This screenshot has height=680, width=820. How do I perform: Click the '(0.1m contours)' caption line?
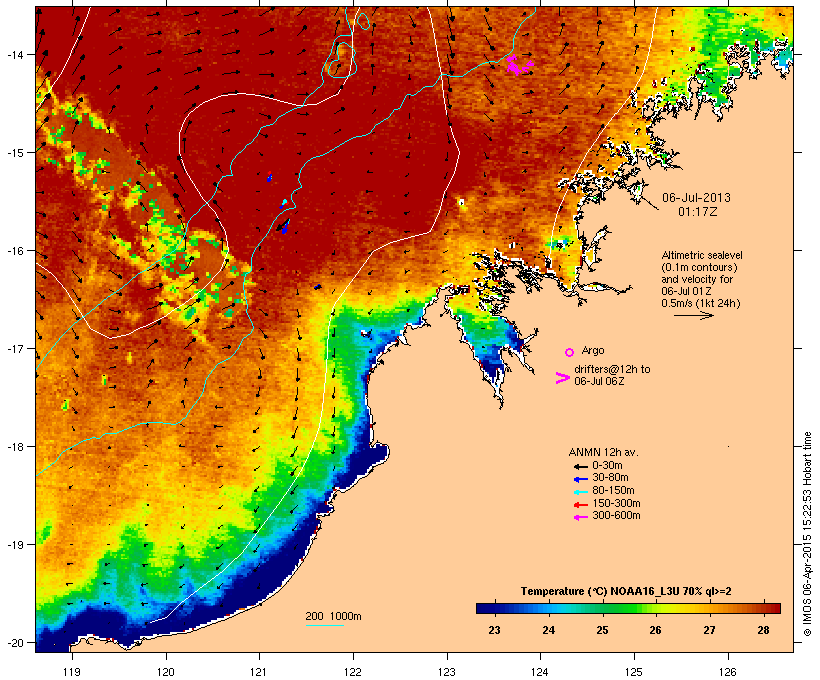699,267
